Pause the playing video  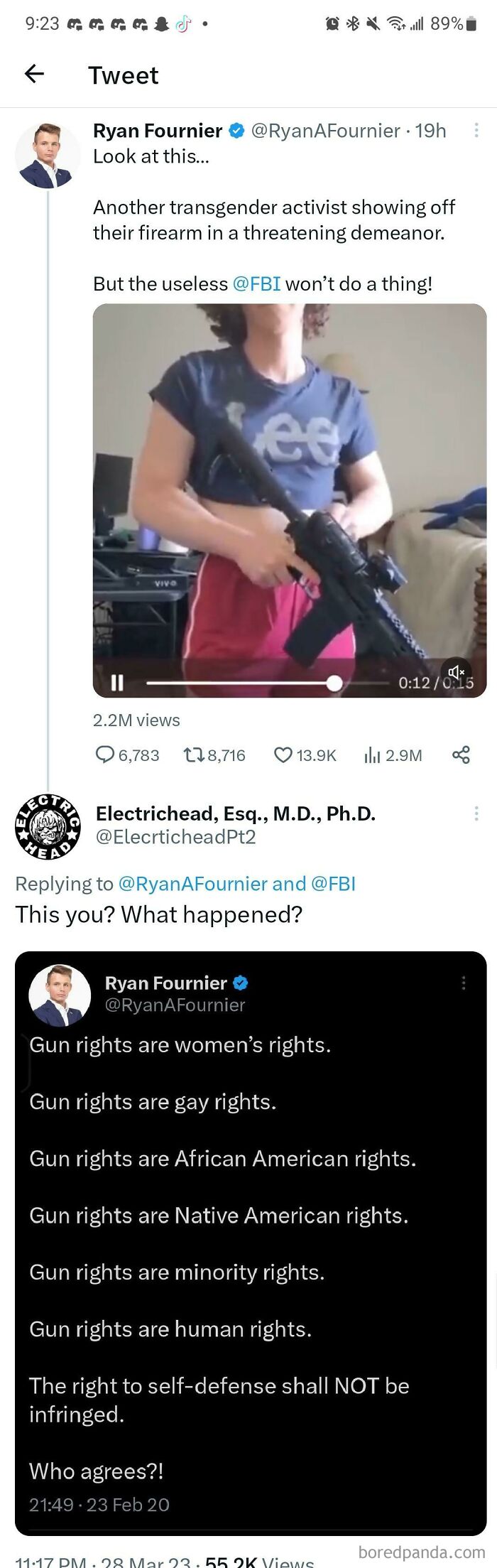(116, 683)
